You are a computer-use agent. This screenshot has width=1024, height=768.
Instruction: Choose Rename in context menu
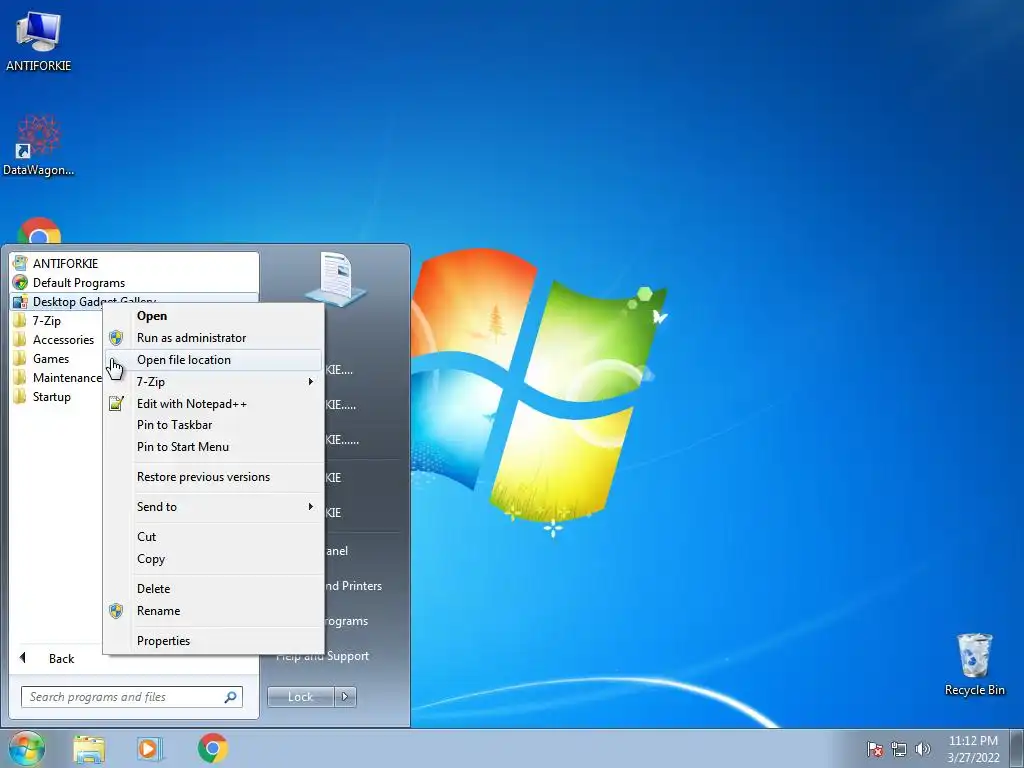[213, 611]
